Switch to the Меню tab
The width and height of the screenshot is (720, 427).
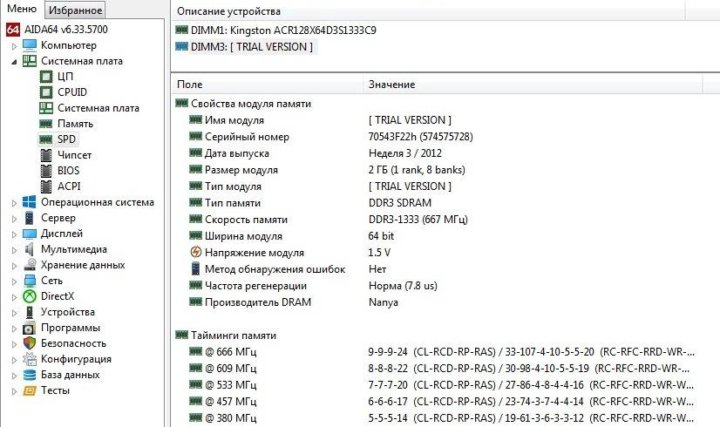tap(22, 9)
